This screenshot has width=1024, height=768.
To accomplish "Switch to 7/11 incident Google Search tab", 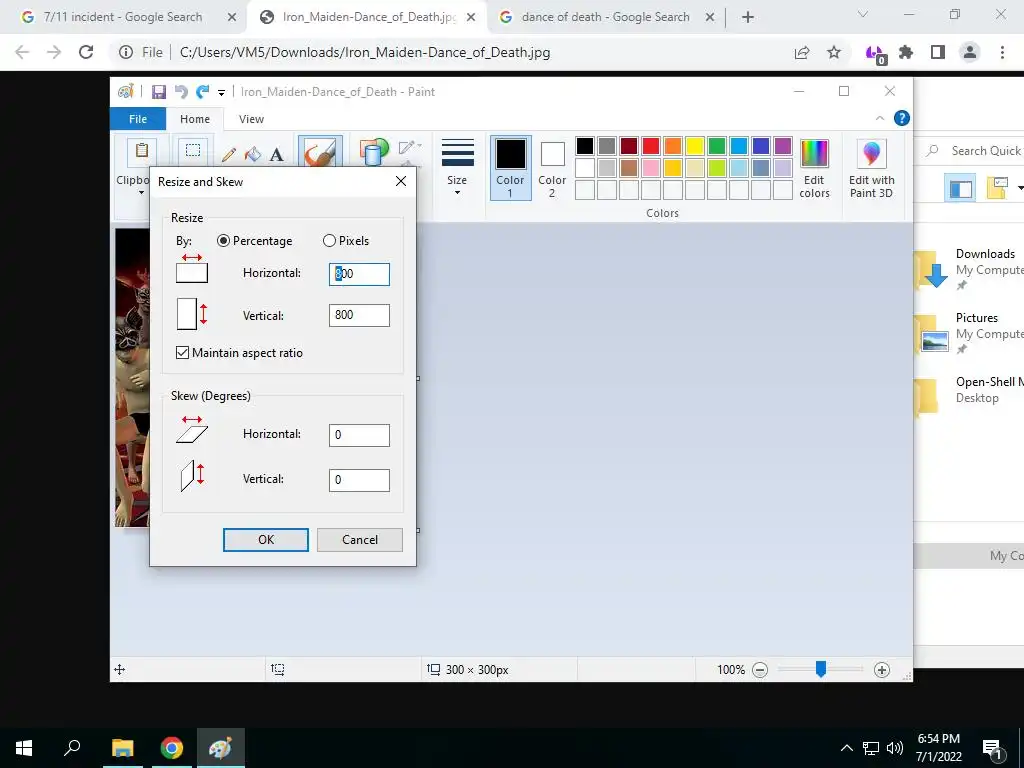I will (x=123, y=17).
